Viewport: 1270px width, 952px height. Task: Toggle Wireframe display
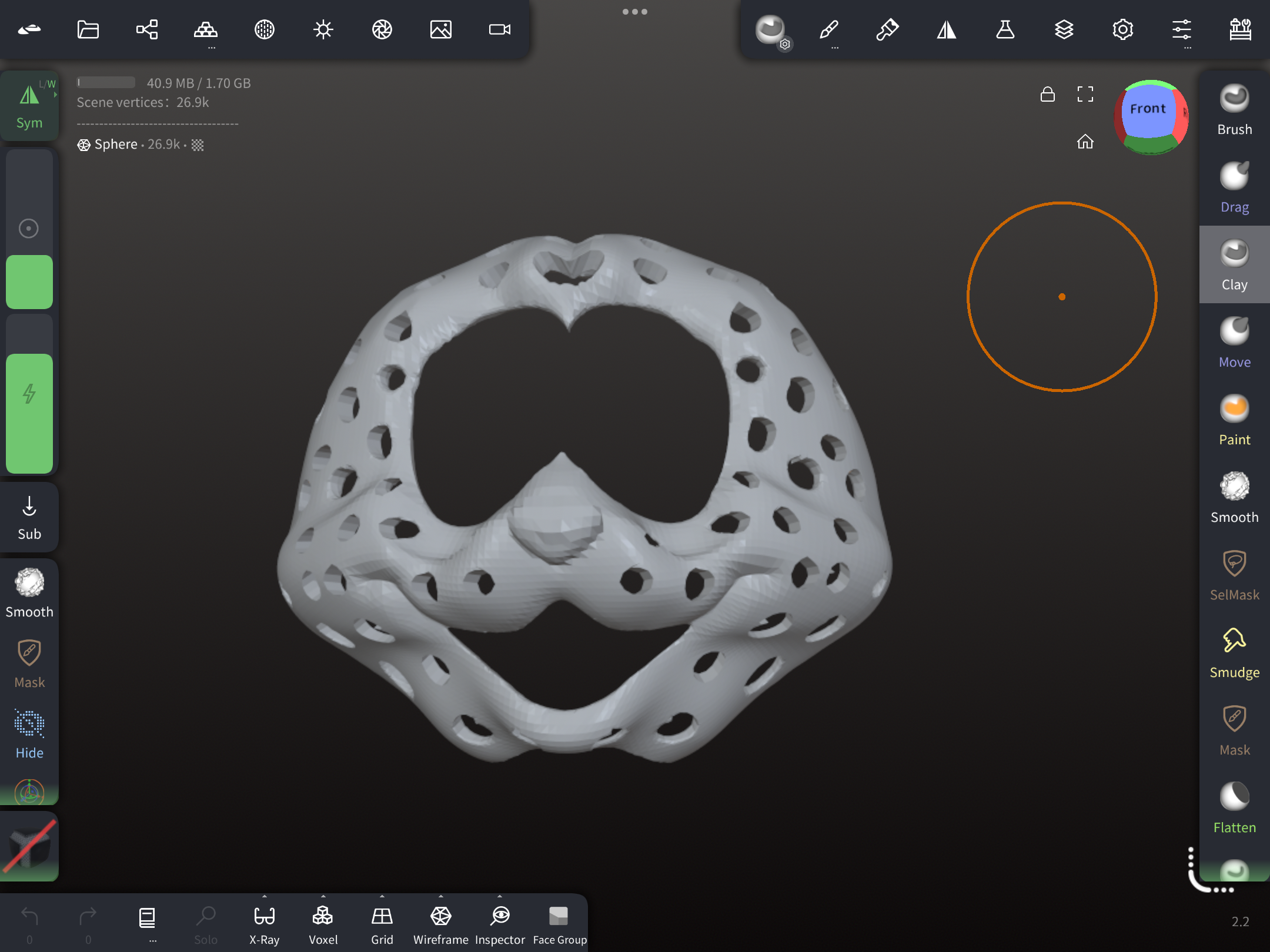[441, 924]
